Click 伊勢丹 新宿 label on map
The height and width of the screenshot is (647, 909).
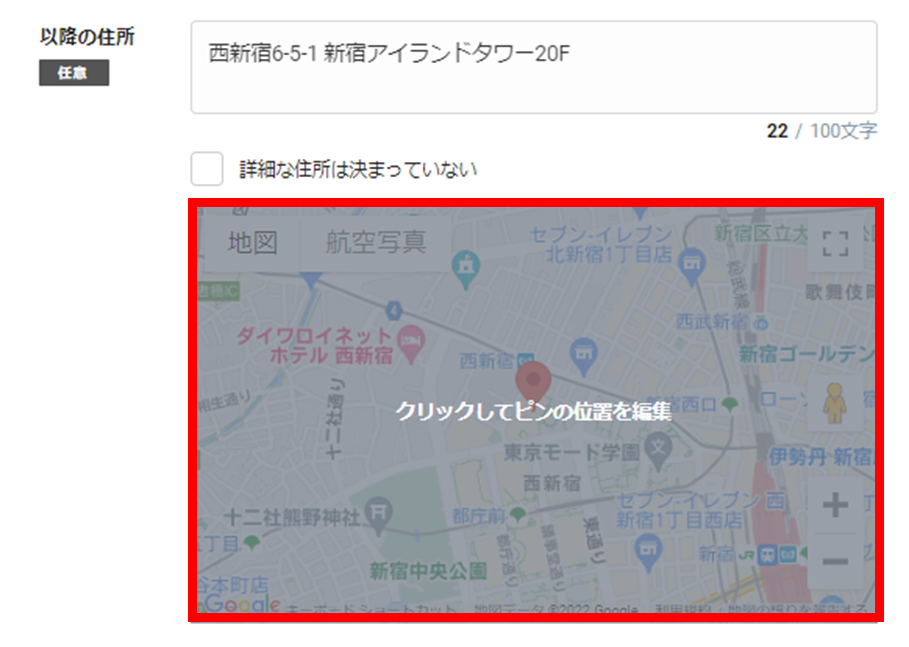(x=821, y=457)
